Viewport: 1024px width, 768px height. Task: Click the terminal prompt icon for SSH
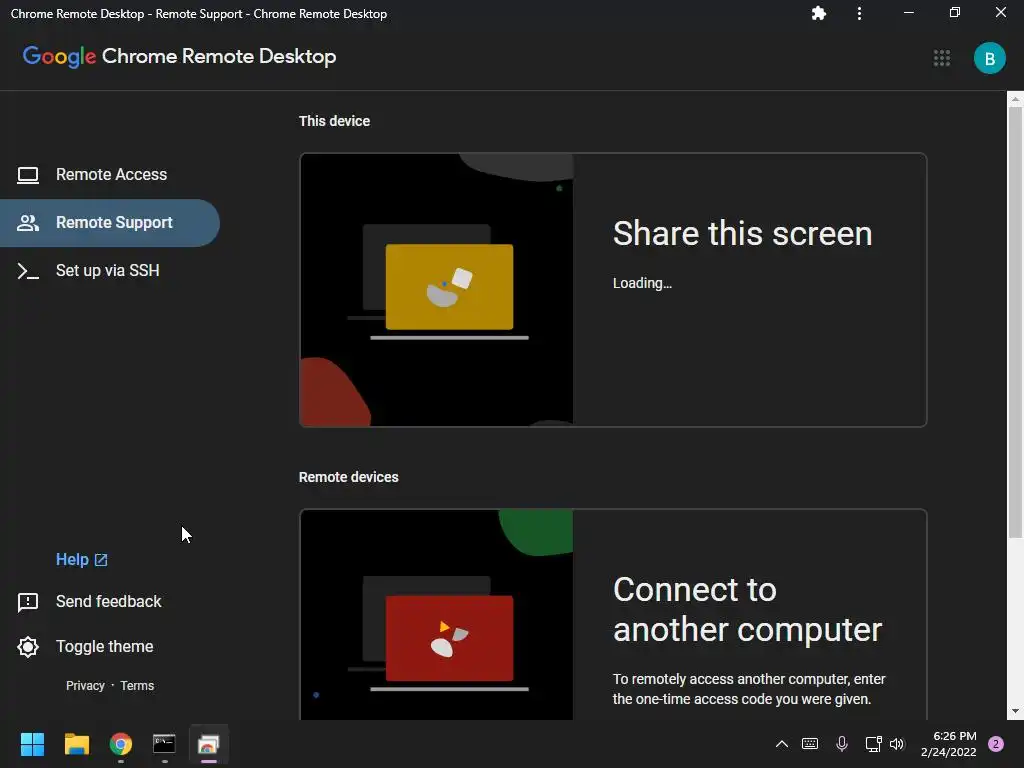[x=28, y=271]
